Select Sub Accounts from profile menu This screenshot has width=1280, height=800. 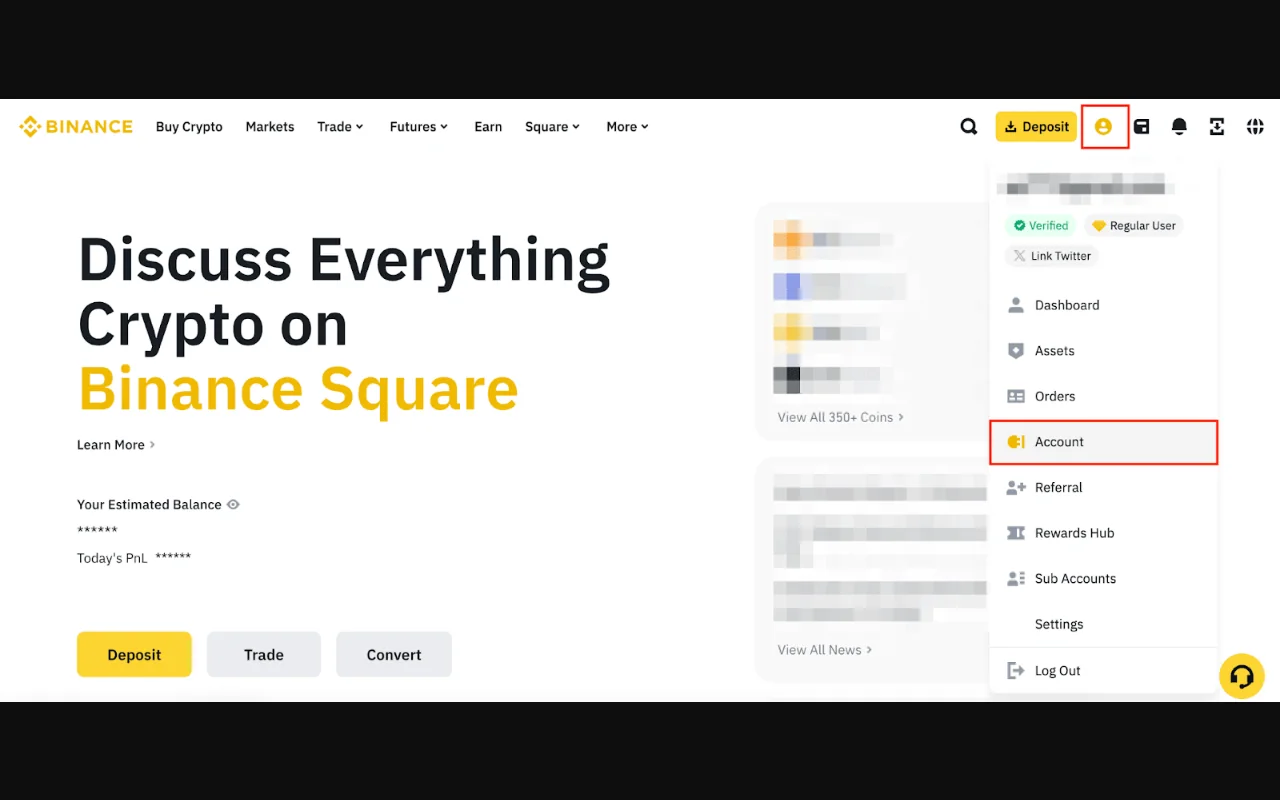(1103, 578)
